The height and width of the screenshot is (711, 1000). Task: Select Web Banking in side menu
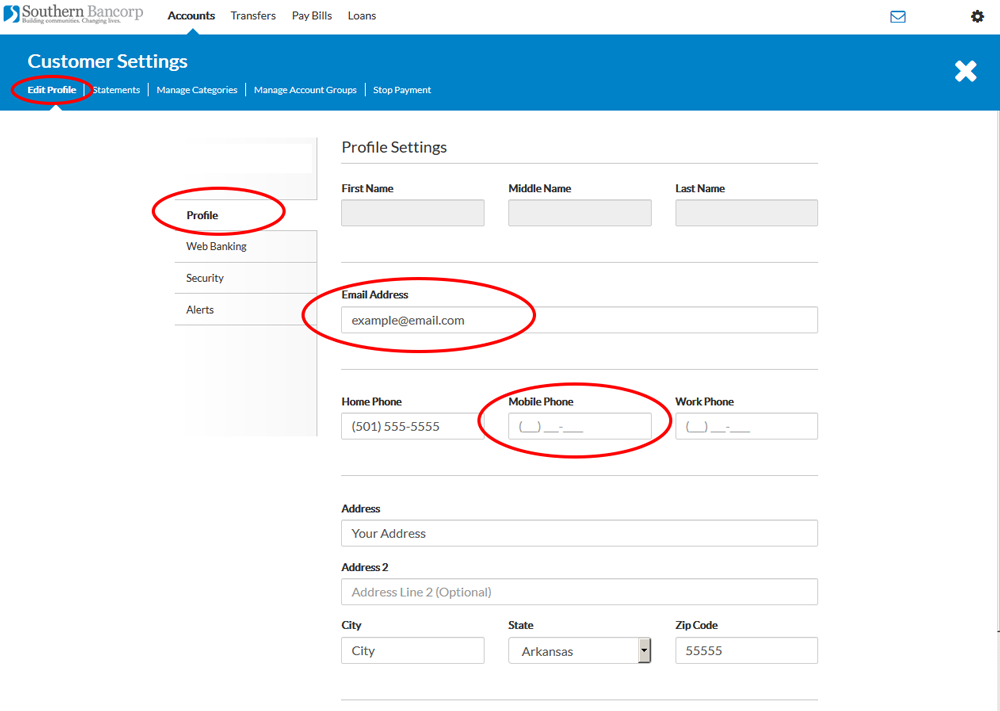pos(246,246)
